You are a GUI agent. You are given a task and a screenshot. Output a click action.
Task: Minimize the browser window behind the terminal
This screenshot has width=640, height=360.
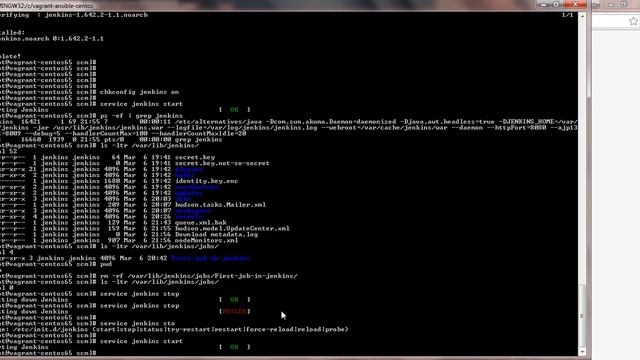(x=611, y=4)
